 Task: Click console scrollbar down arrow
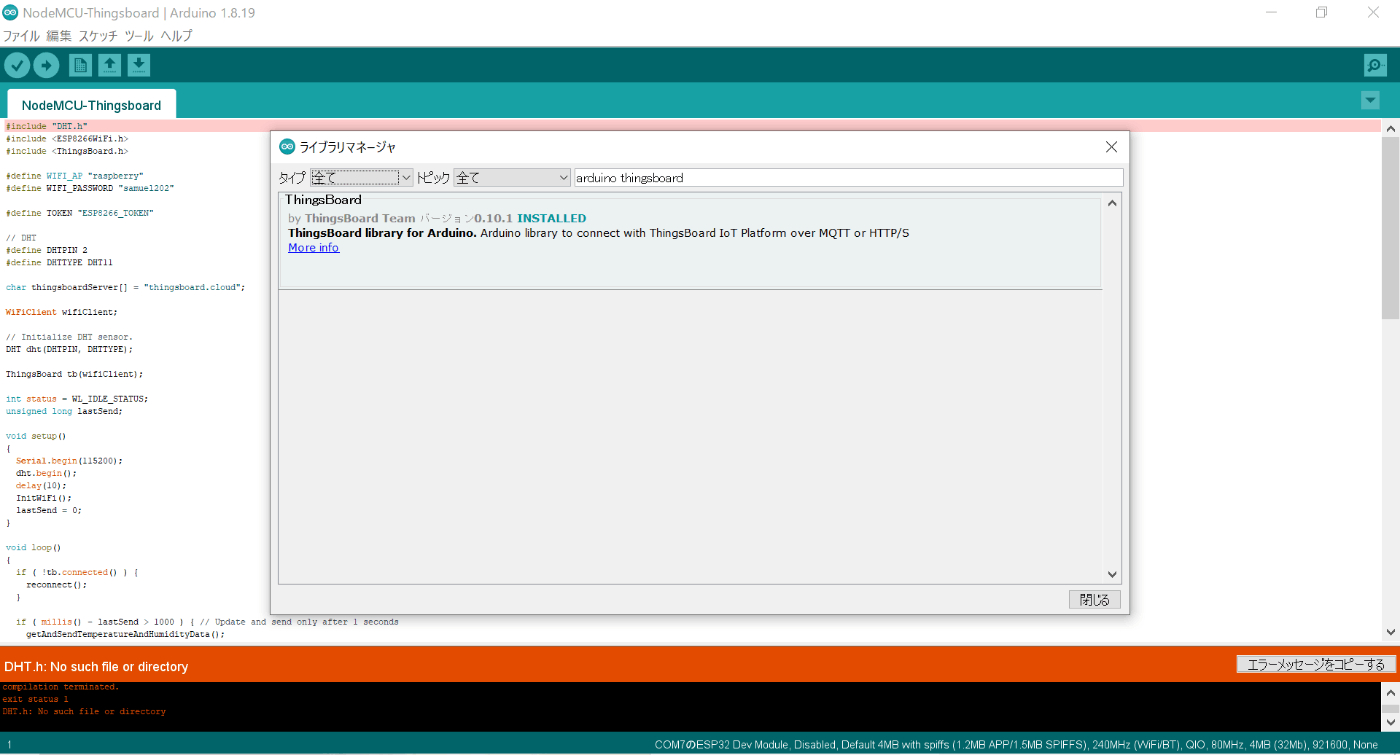[x=1390, y=721]
